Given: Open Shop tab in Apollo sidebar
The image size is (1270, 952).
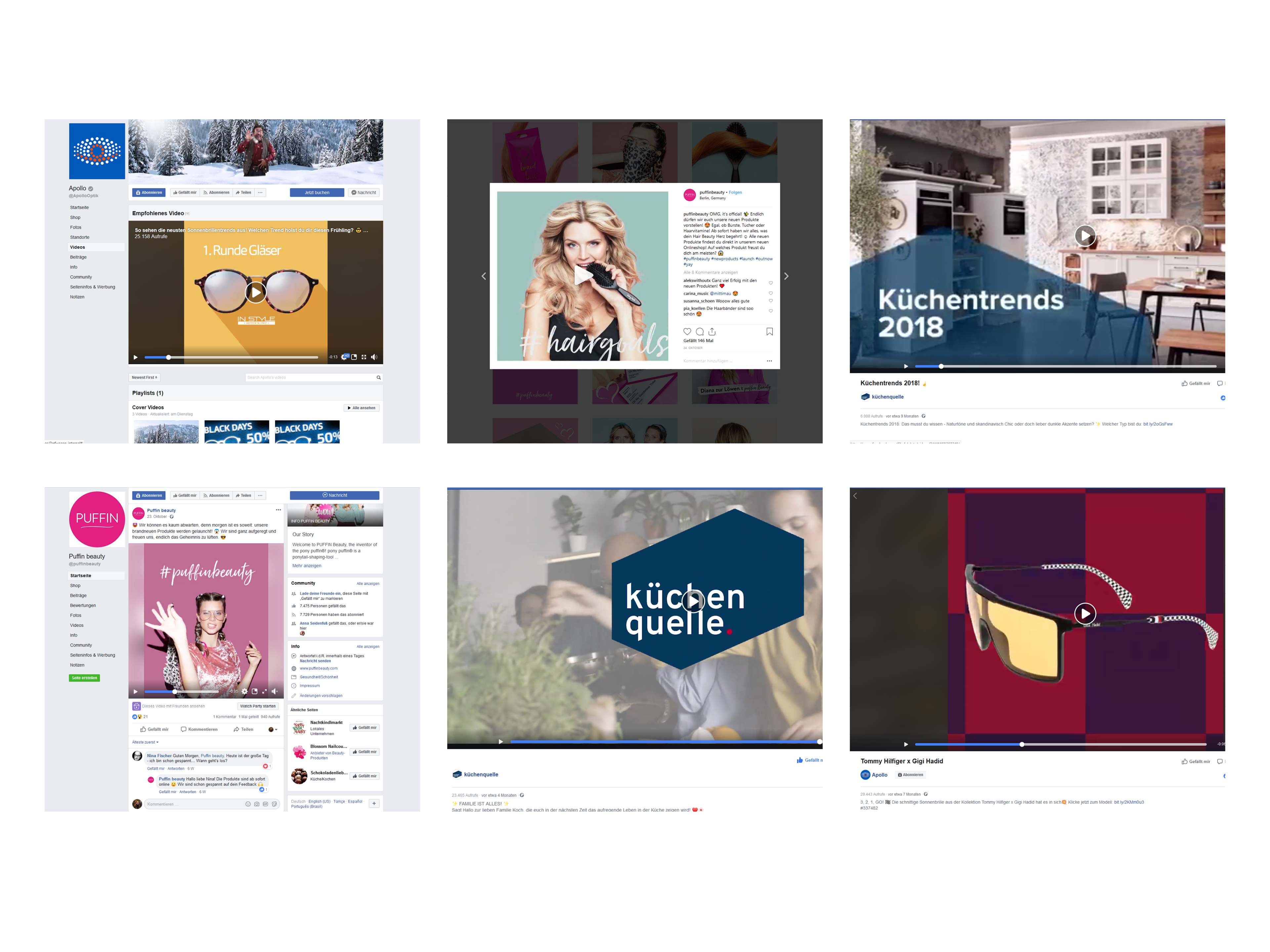Looking at the screenshot, I should pos(75,218).
